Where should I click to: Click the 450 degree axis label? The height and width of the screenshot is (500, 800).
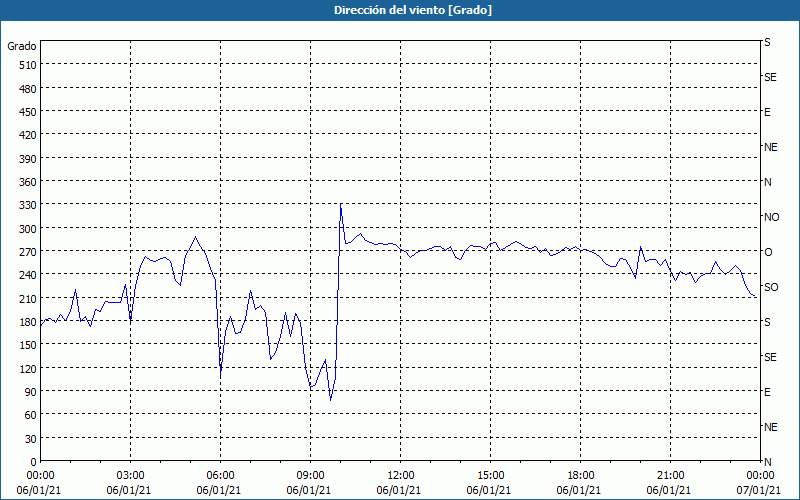click(28, 112)
